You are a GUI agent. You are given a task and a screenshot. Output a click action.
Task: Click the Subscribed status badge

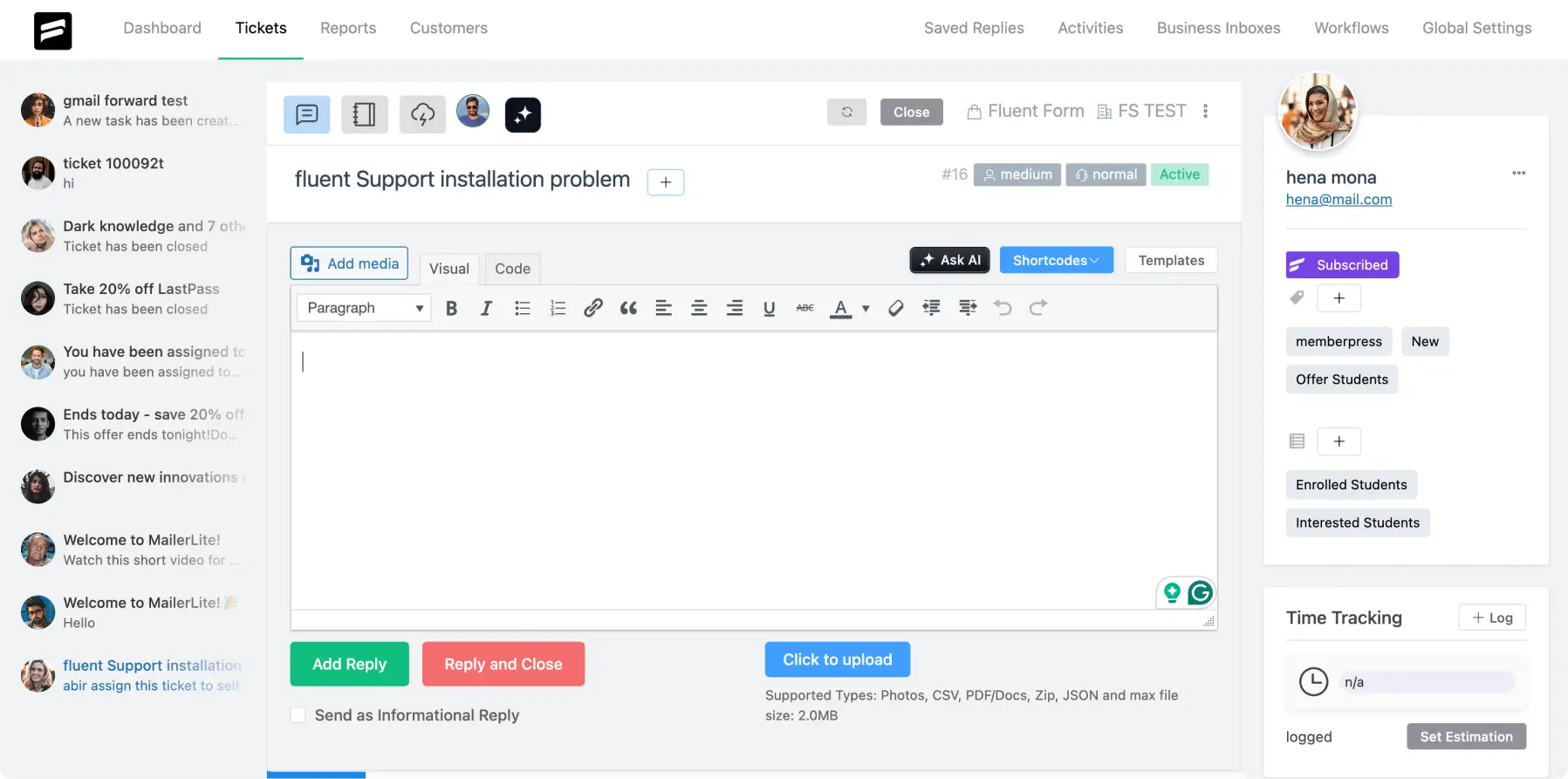pos(1343,265)
